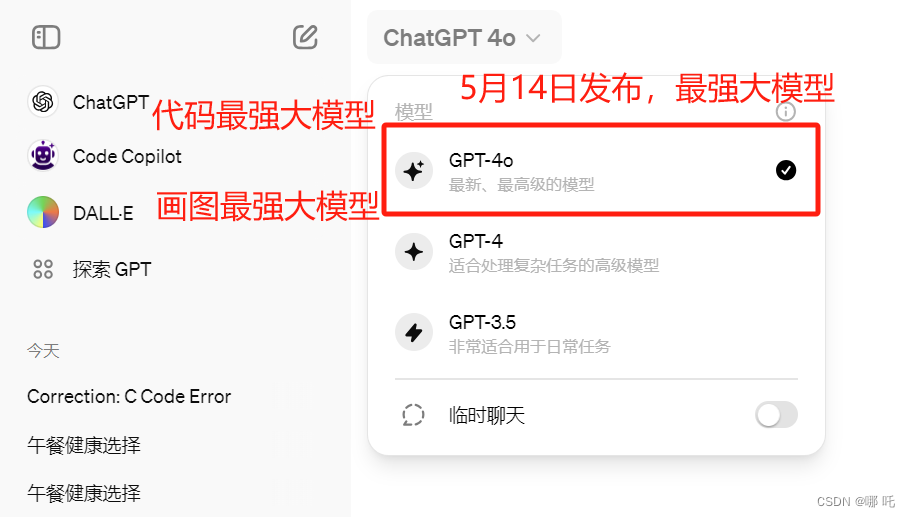
Task: Start a new chat with the pencil icon
Action: [x=305, y=38]
